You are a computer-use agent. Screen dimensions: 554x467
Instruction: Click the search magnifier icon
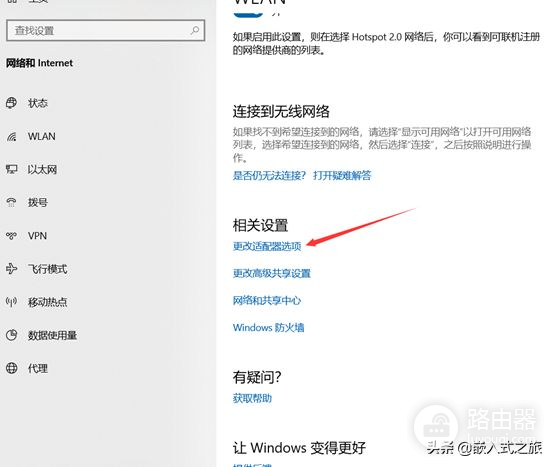[195, 30]
